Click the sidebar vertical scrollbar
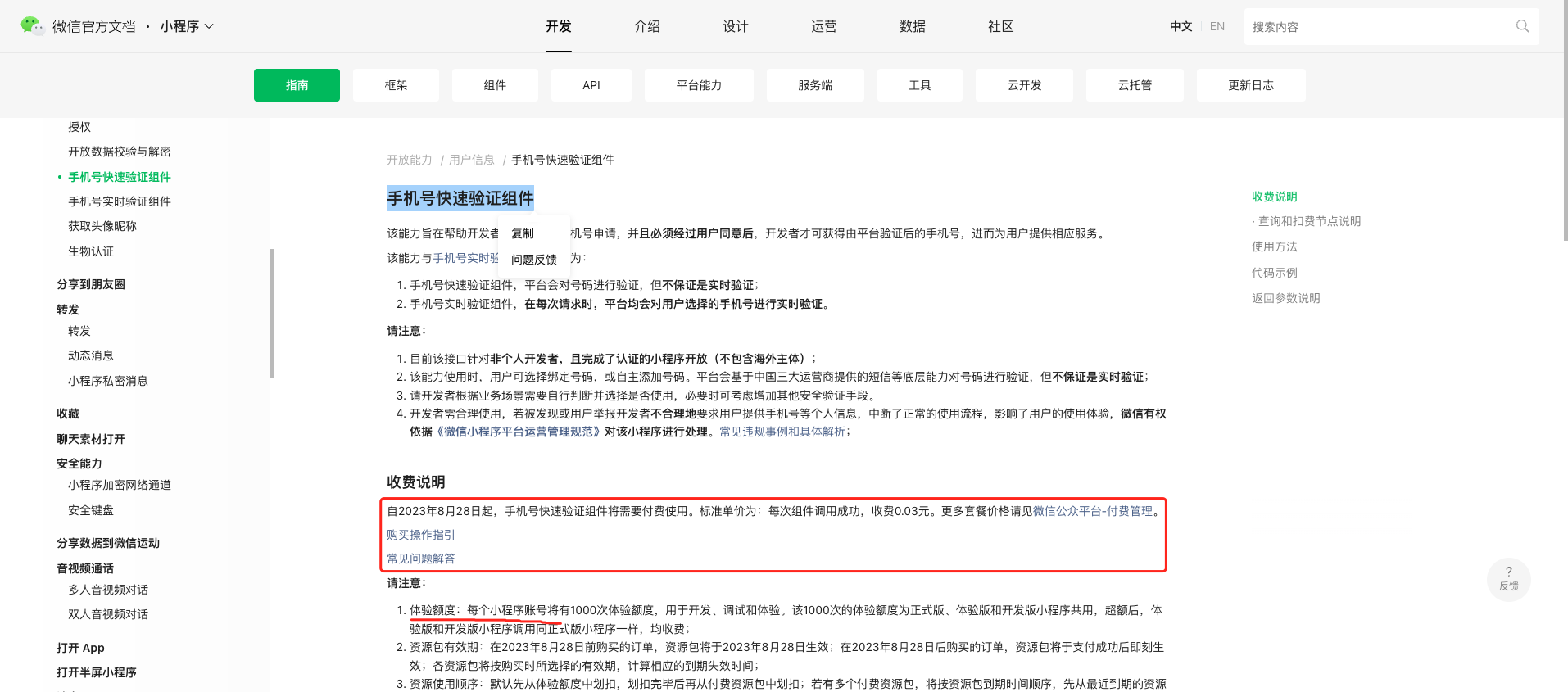Viewport: 1568px width, 692px height. [272, 314]
